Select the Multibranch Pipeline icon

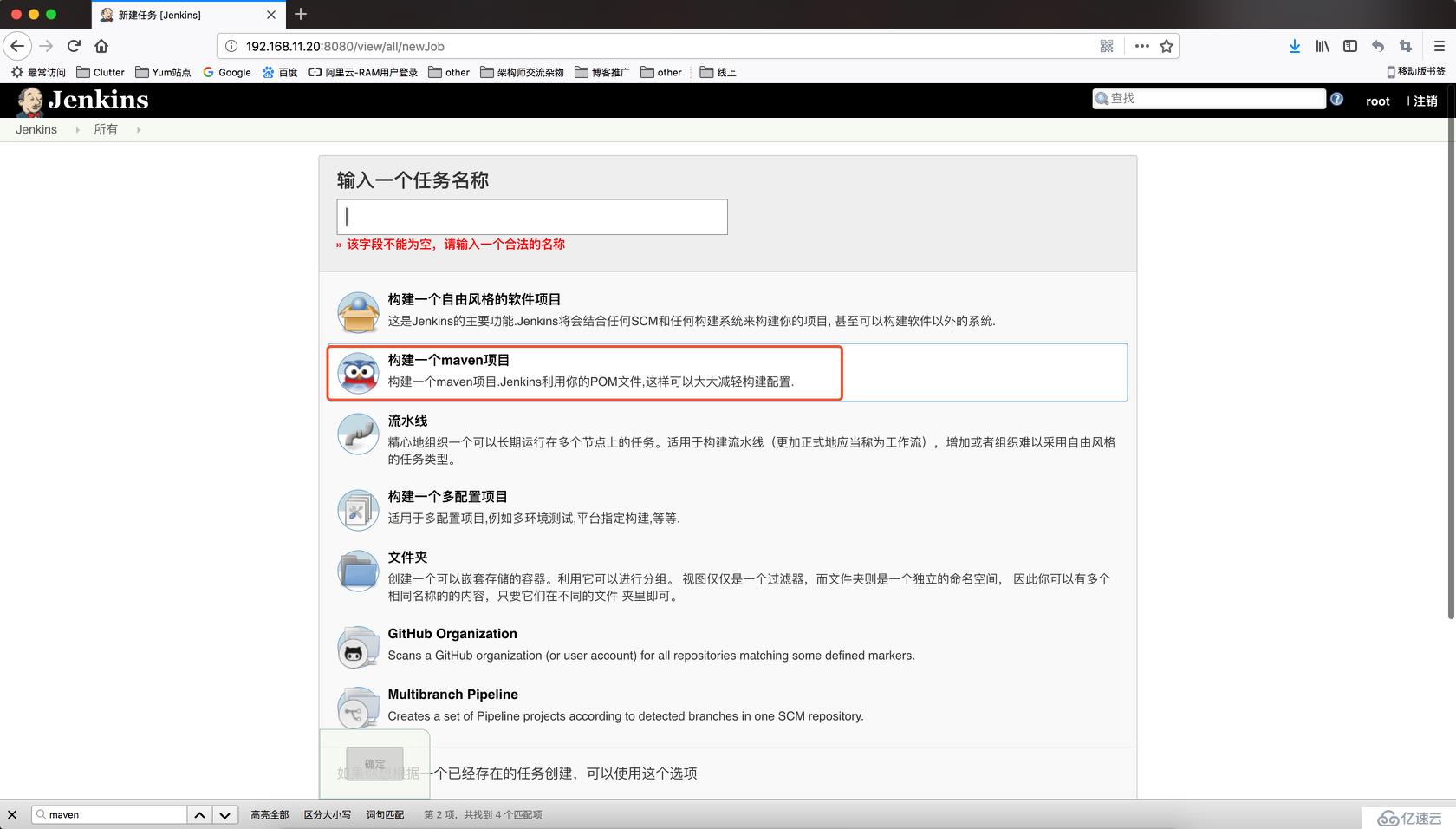coord(358,708)
